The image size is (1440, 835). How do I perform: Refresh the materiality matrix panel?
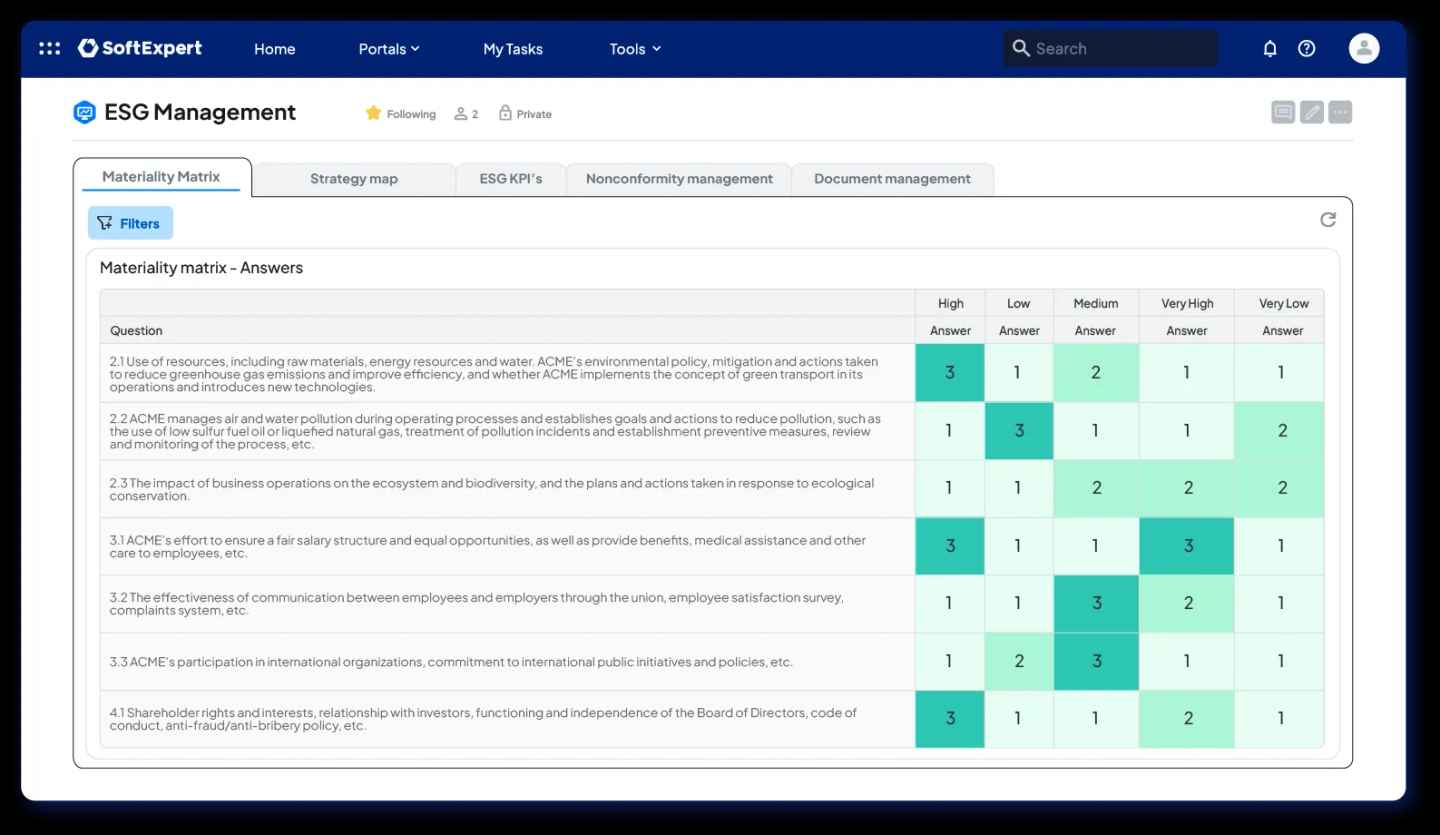click(1327, 220)
